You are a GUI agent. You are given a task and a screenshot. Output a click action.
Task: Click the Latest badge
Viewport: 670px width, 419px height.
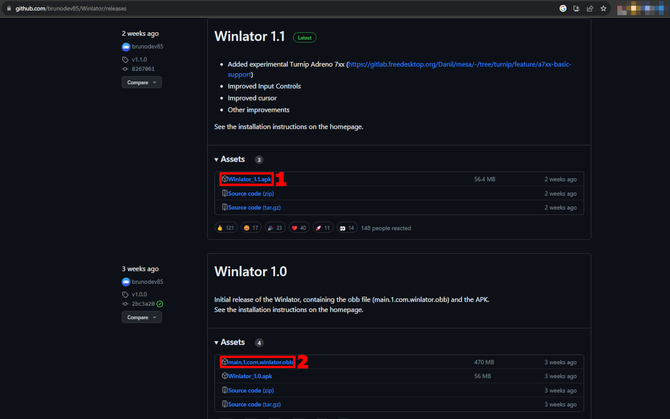click(x=305, y=38)
